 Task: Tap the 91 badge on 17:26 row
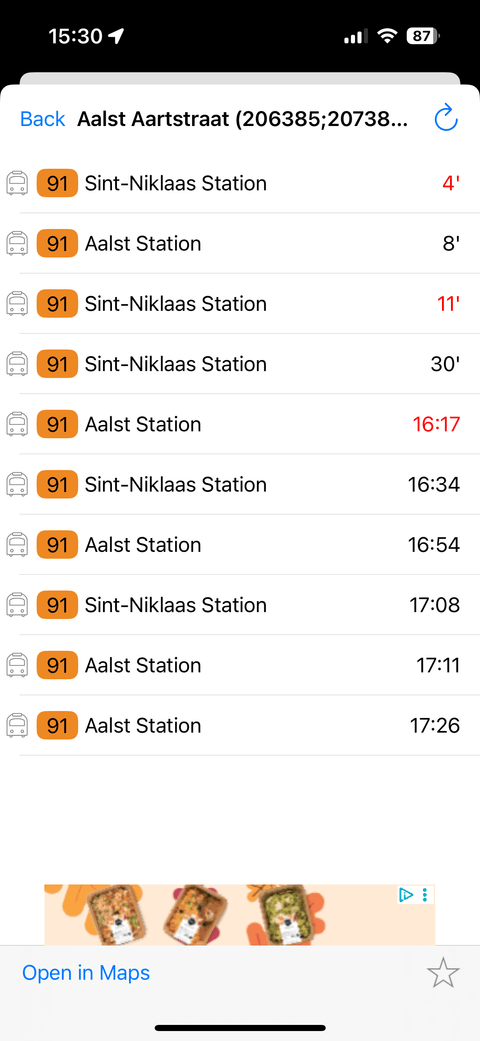[x=57, y=725]
